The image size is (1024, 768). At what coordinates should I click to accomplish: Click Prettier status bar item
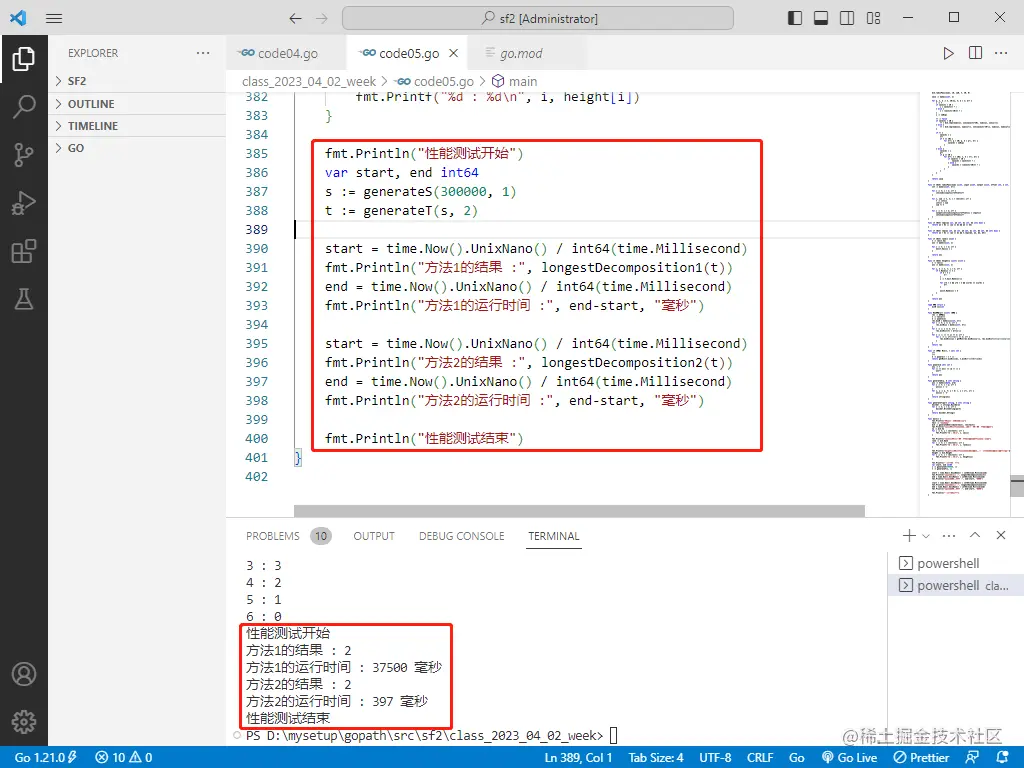(x=921, y=758)
